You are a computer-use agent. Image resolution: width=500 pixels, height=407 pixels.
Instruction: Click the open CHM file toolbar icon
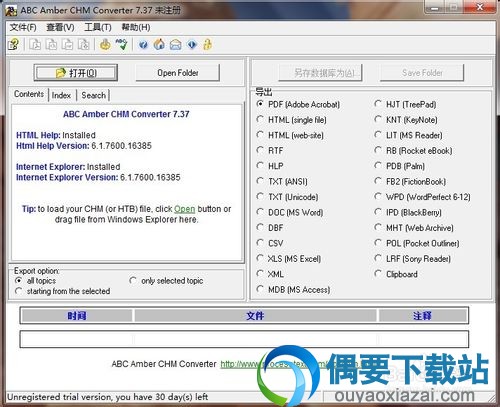click(x=14, y=44)
